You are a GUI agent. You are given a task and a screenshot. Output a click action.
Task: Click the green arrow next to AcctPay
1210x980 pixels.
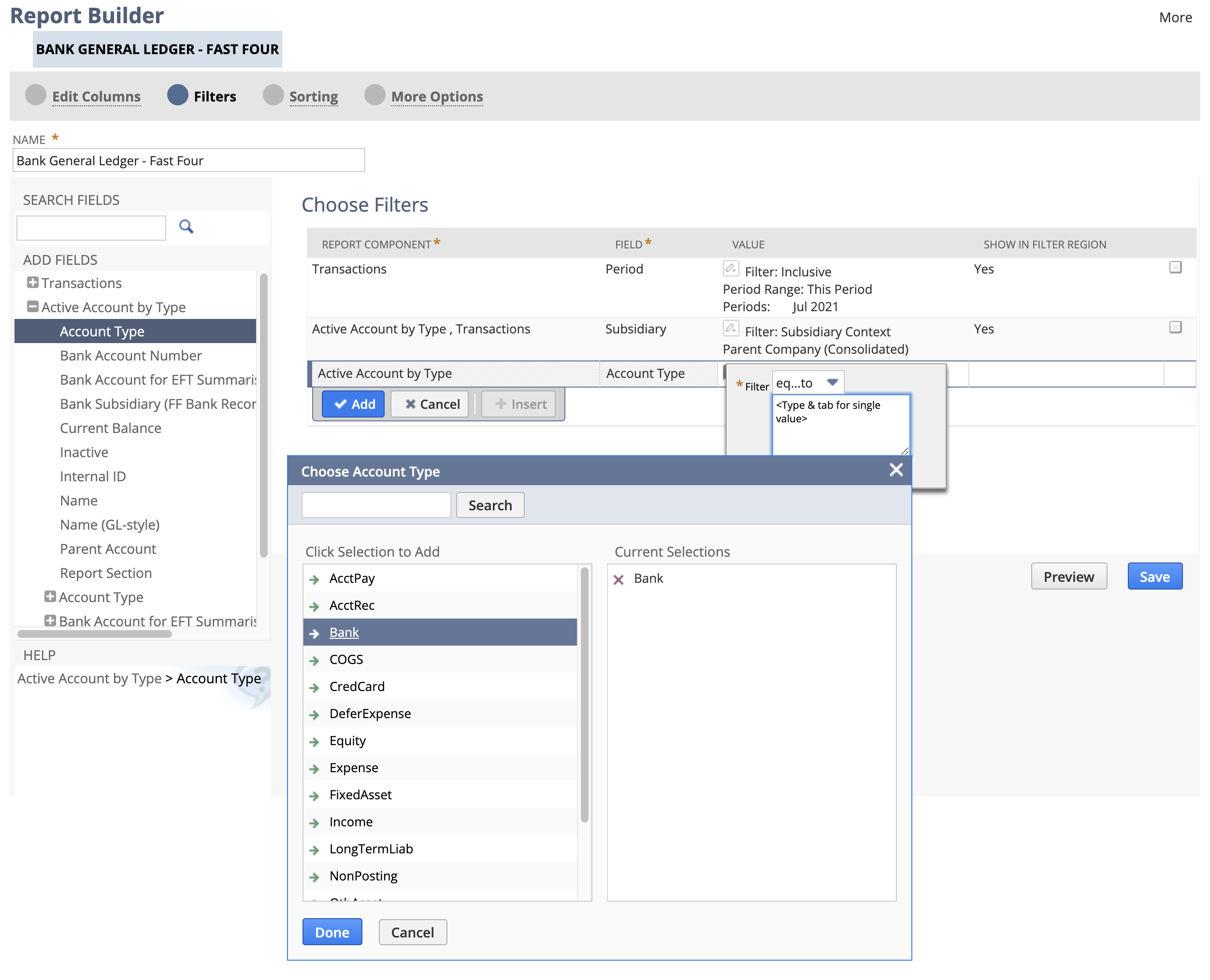[315, 578]
